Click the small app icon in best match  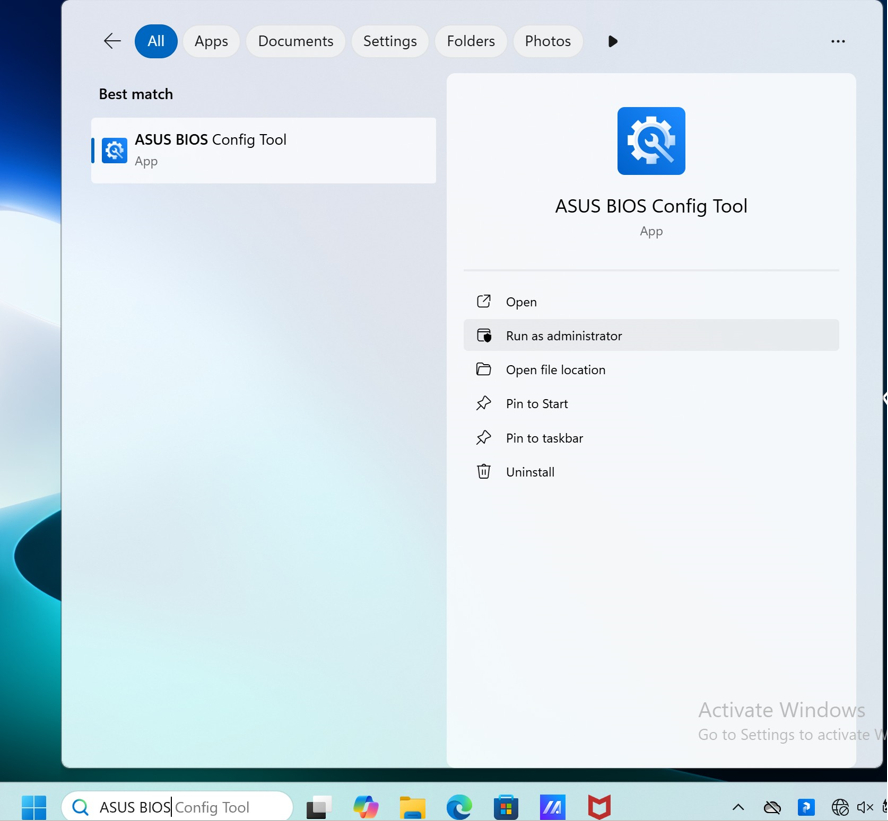[x=114, y=150]
